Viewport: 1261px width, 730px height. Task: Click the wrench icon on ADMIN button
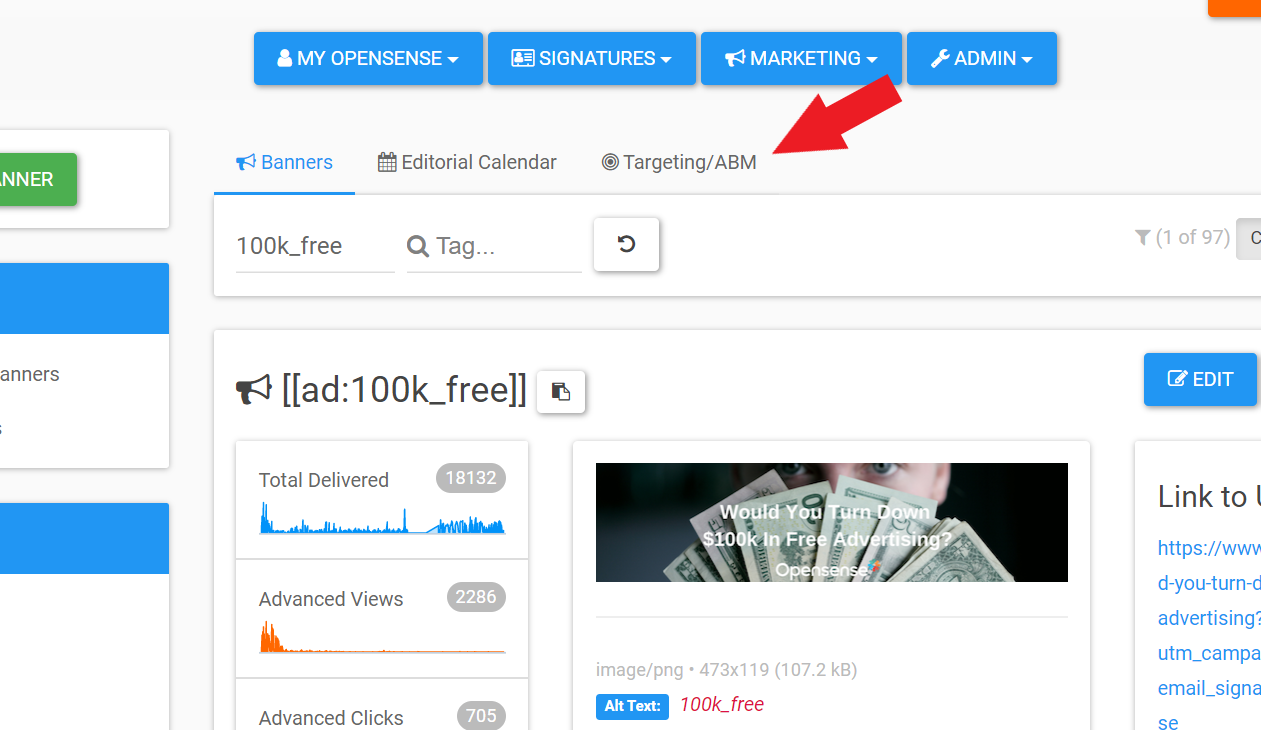click(940, 58)
